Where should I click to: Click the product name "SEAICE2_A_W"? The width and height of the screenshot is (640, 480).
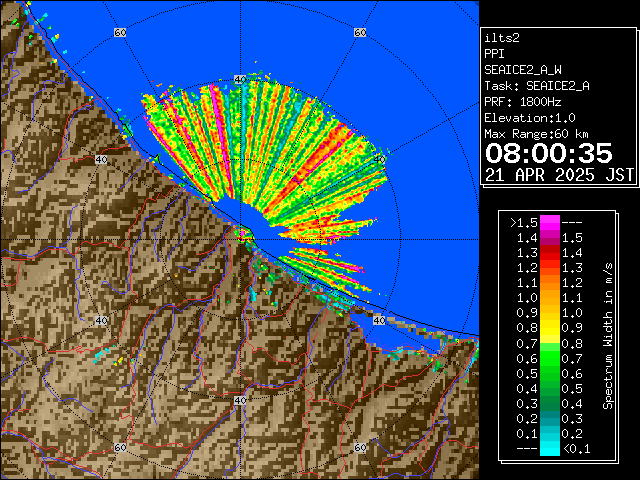click(523, 70)
